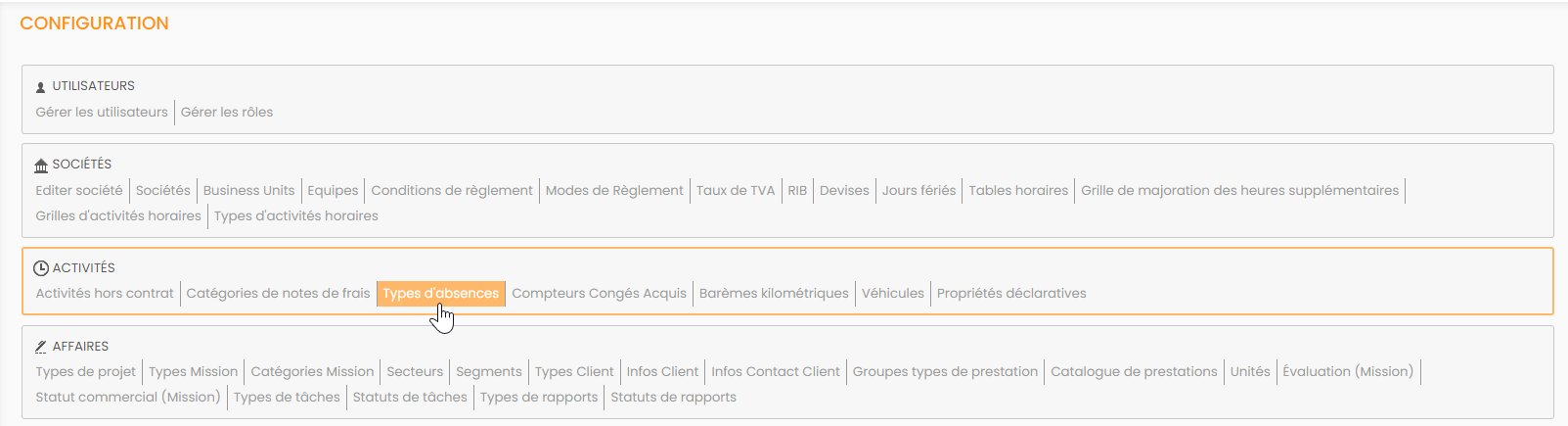This screenshot has height=426, width=1568.
Task: Go to Business Units settings
Action: pos(248,191)
